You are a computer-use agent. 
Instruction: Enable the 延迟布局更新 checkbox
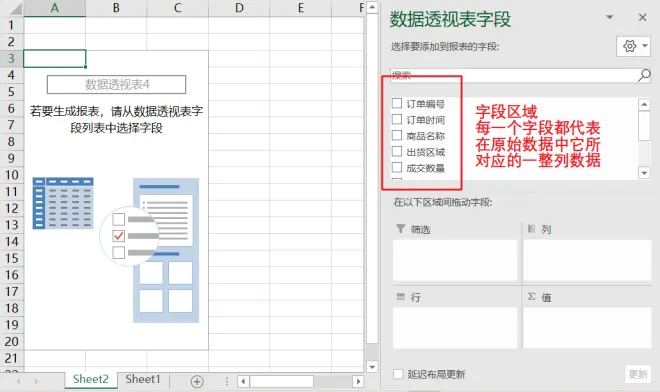point(398,374)
